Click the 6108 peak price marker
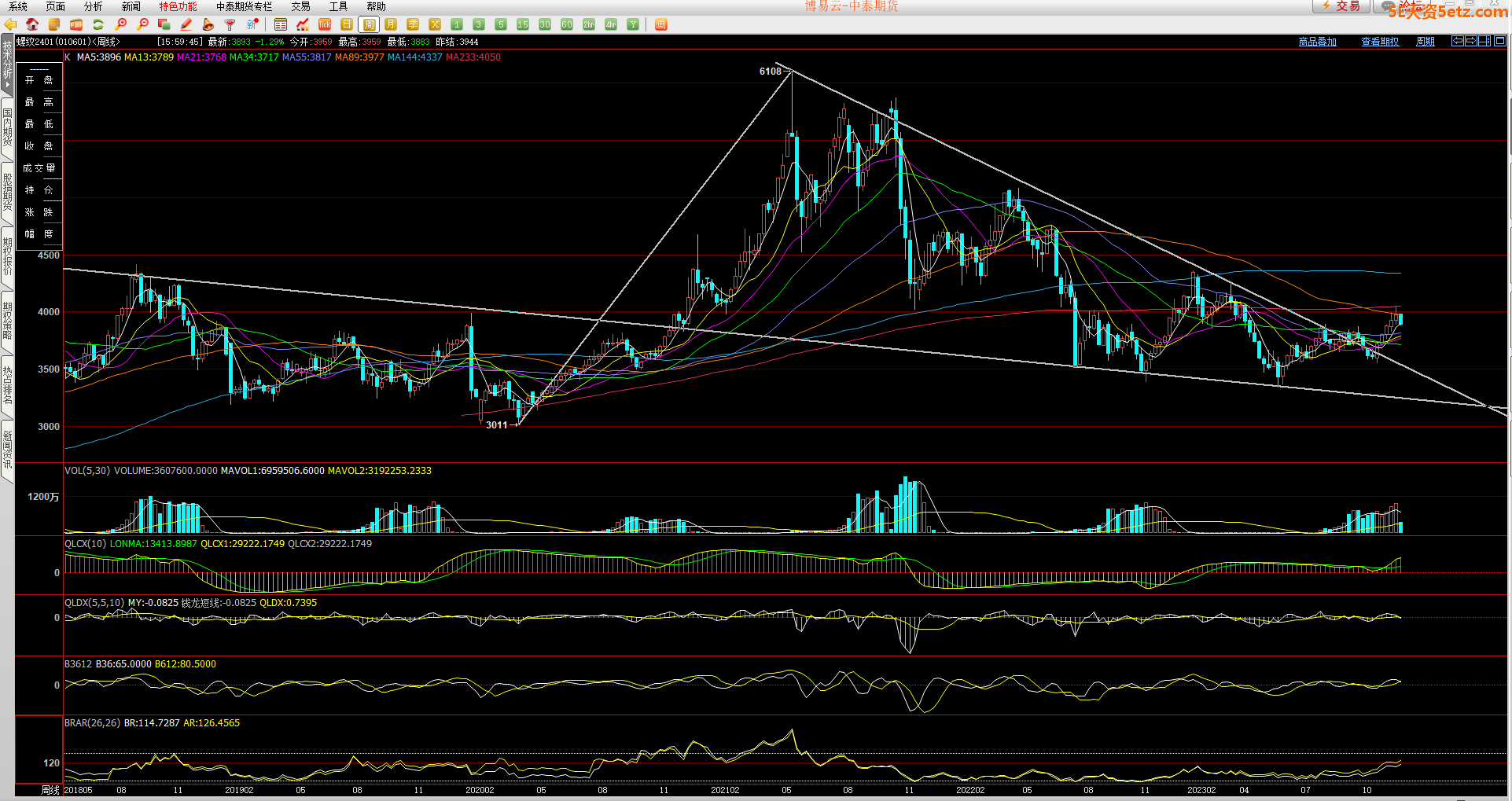The height and width of the screenshot is (801, 1512). [770, 72]
